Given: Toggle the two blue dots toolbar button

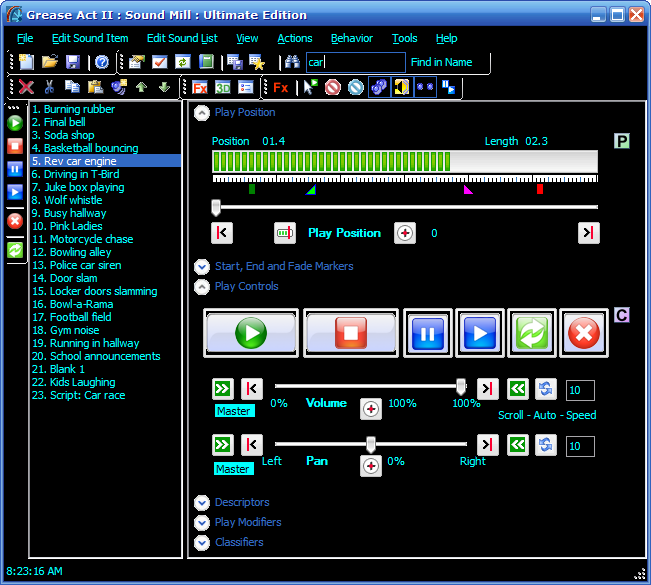Looking at the screenshot, I should click(425, 88).
